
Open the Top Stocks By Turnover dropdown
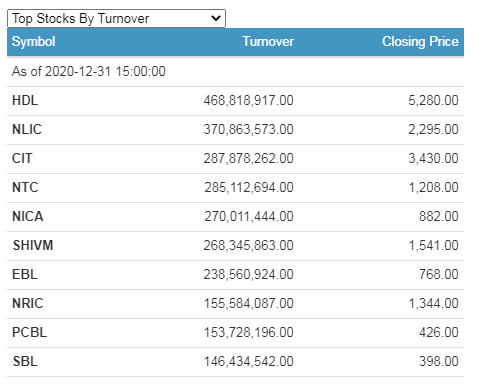tap(116, 18)
